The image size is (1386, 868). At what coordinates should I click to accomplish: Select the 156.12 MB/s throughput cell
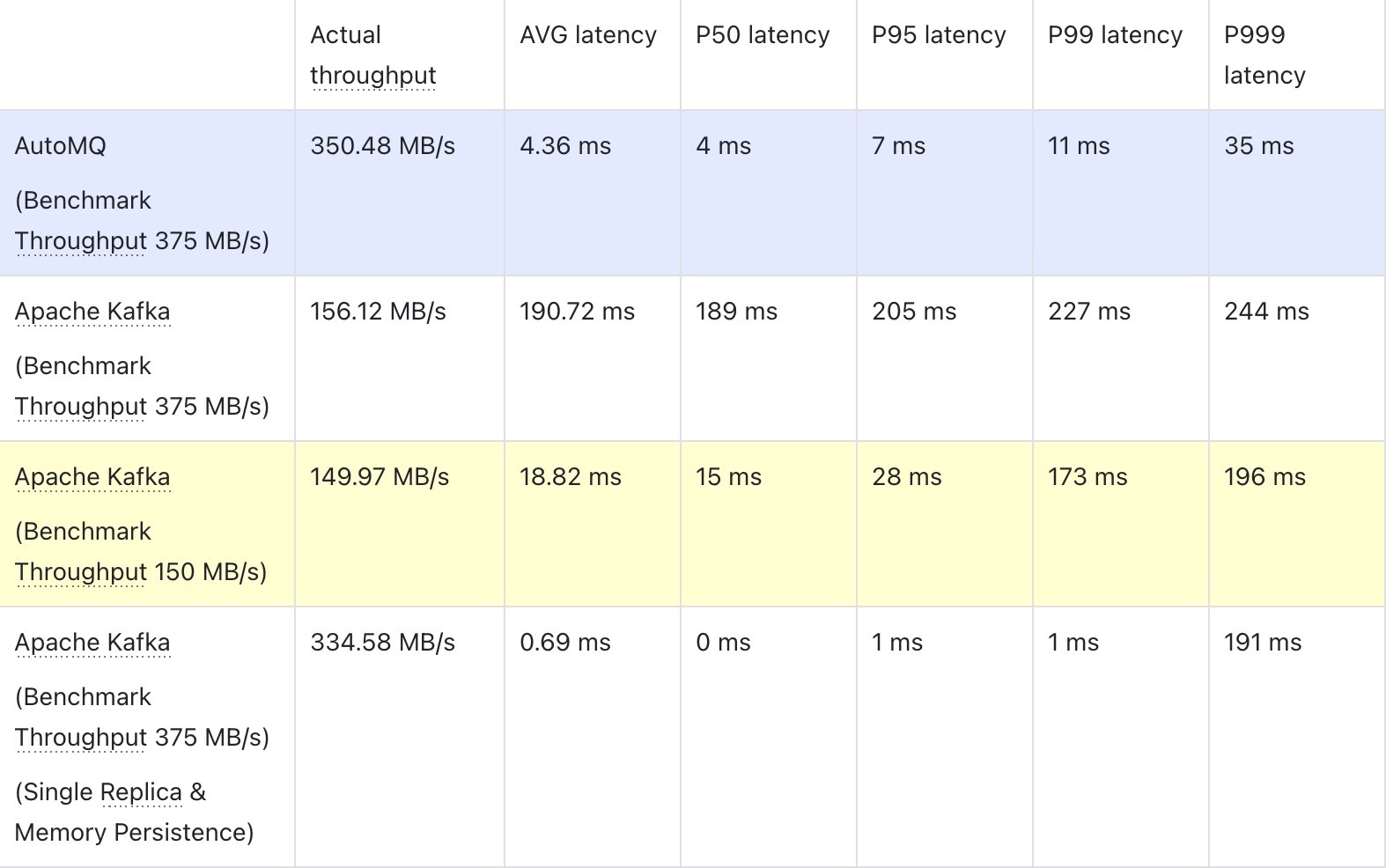point(378,312)
